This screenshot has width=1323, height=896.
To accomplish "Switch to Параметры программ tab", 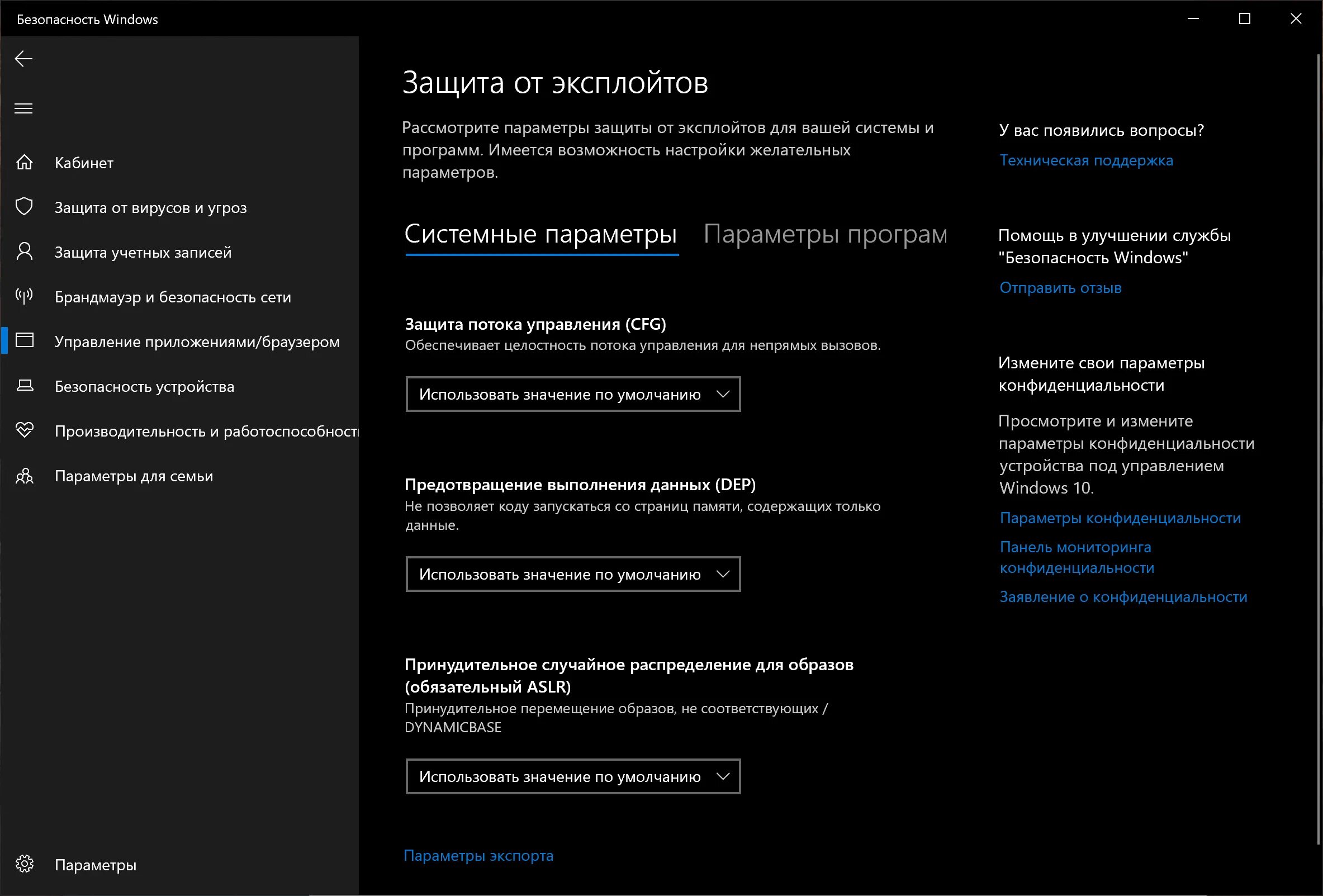I will coord(825,234).
